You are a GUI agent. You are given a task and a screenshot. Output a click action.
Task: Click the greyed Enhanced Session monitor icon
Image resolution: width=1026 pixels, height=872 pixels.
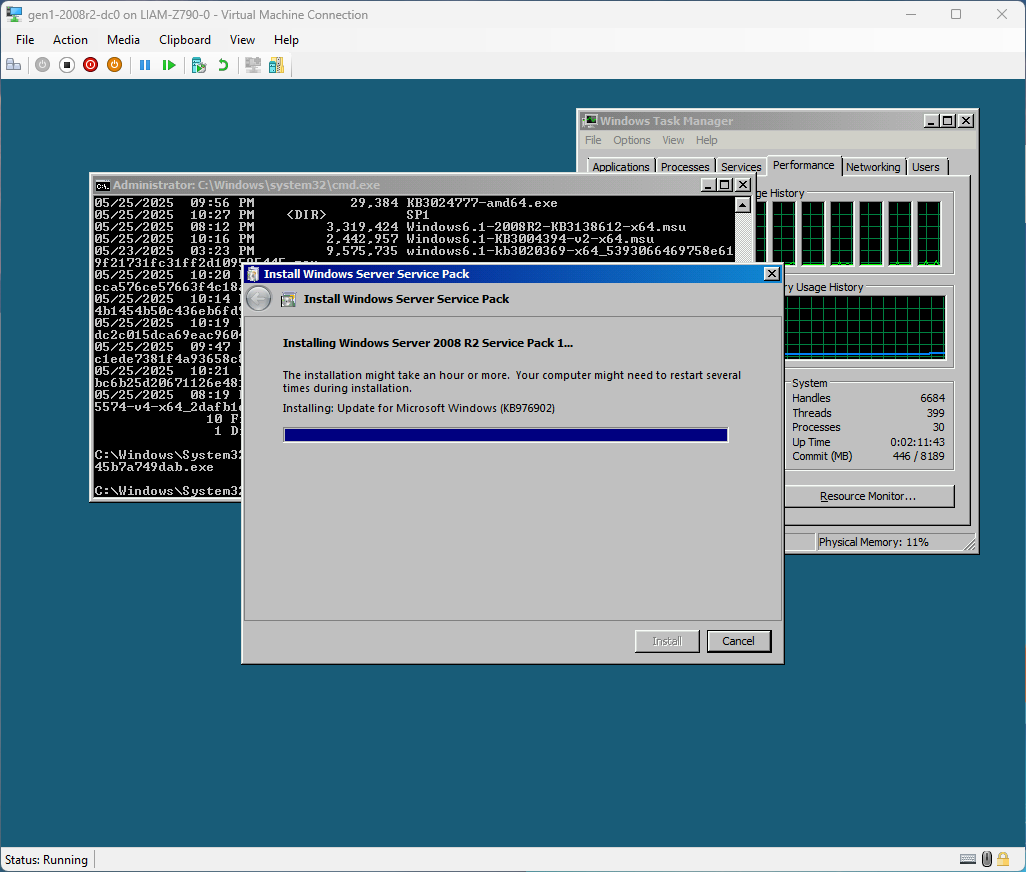(253, 65)
